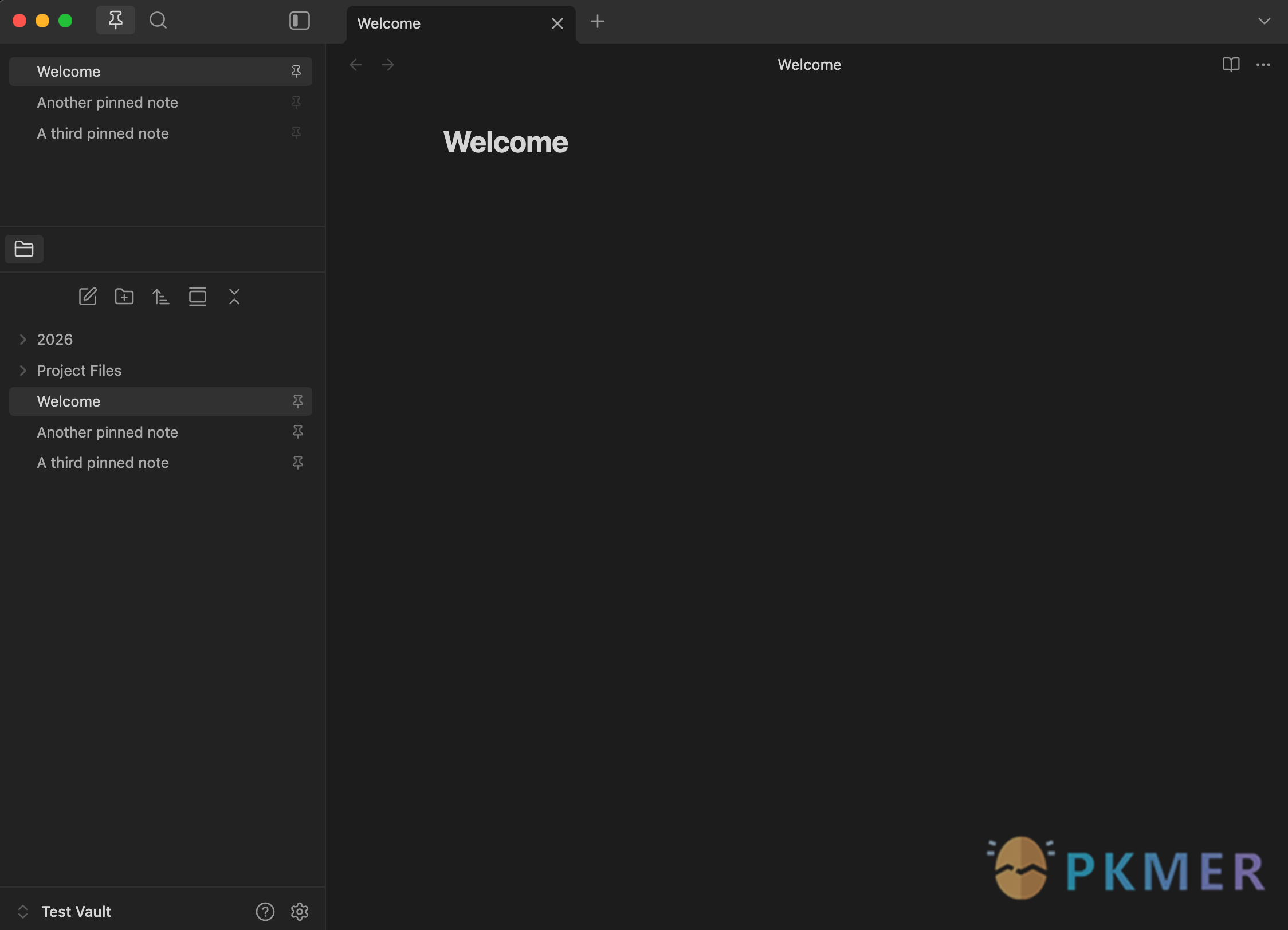Open the Test Vault switcher
Viewport: 1288px width, 930px height.
[76, 912]
